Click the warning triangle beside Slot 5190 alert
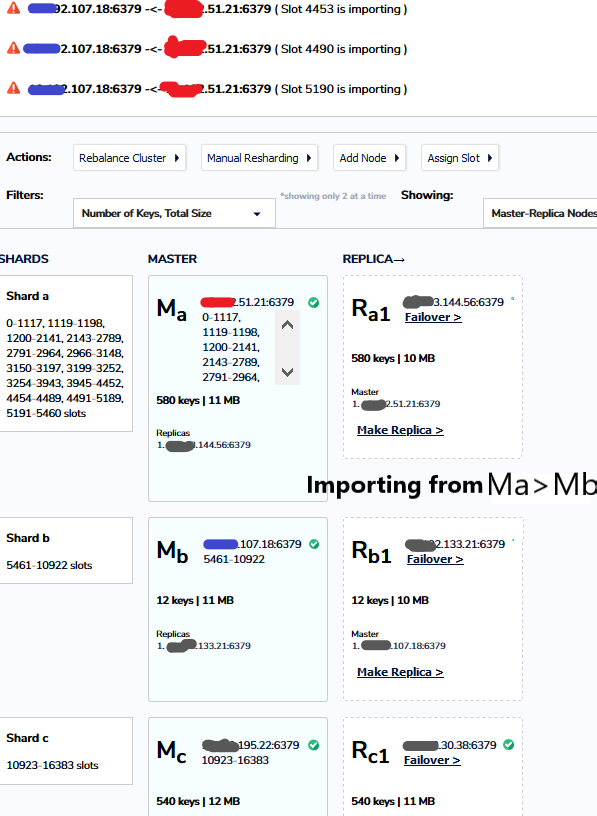 pyautogui.click(x=13, y=88)
